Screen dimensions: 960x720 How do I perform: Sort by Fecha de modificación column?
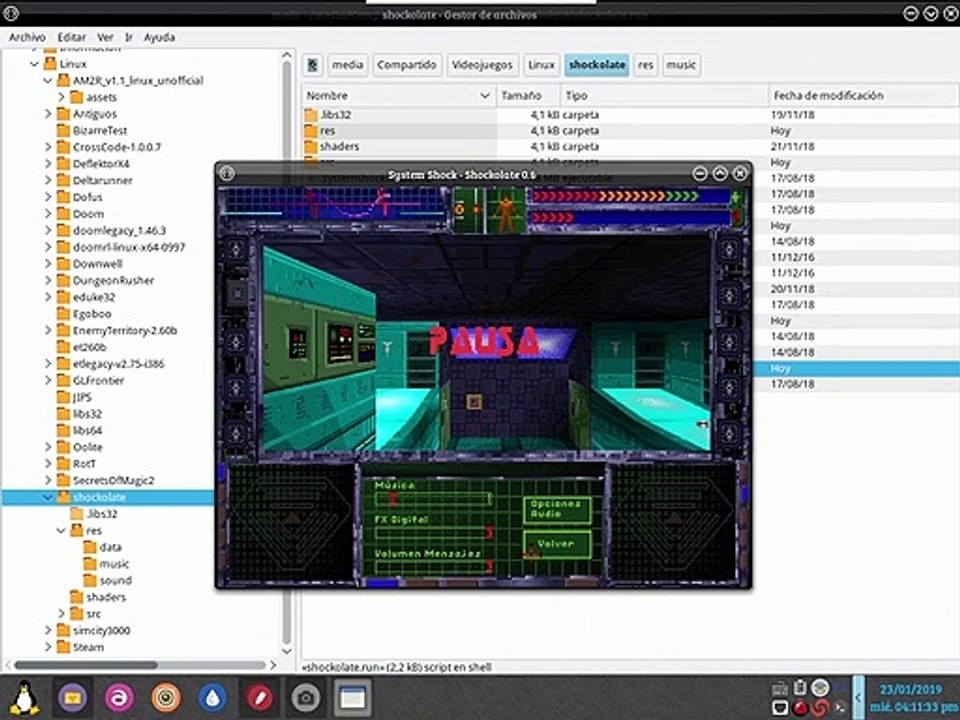(863, 96)
